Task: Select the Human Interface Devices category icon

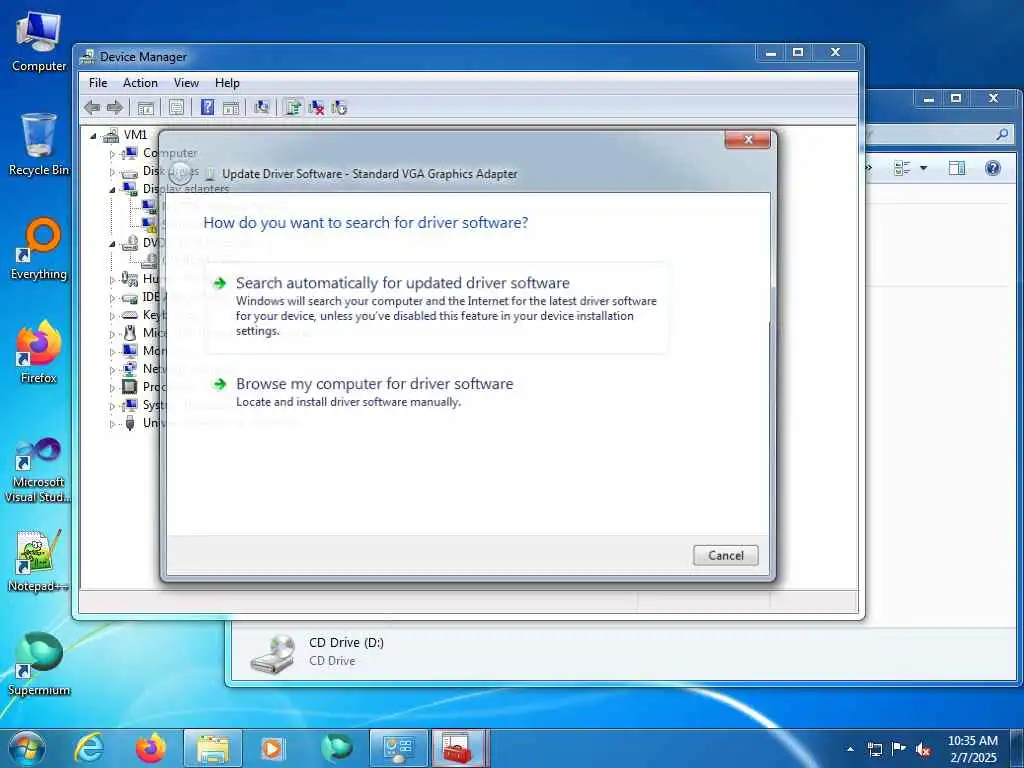Action: point(130,280)
